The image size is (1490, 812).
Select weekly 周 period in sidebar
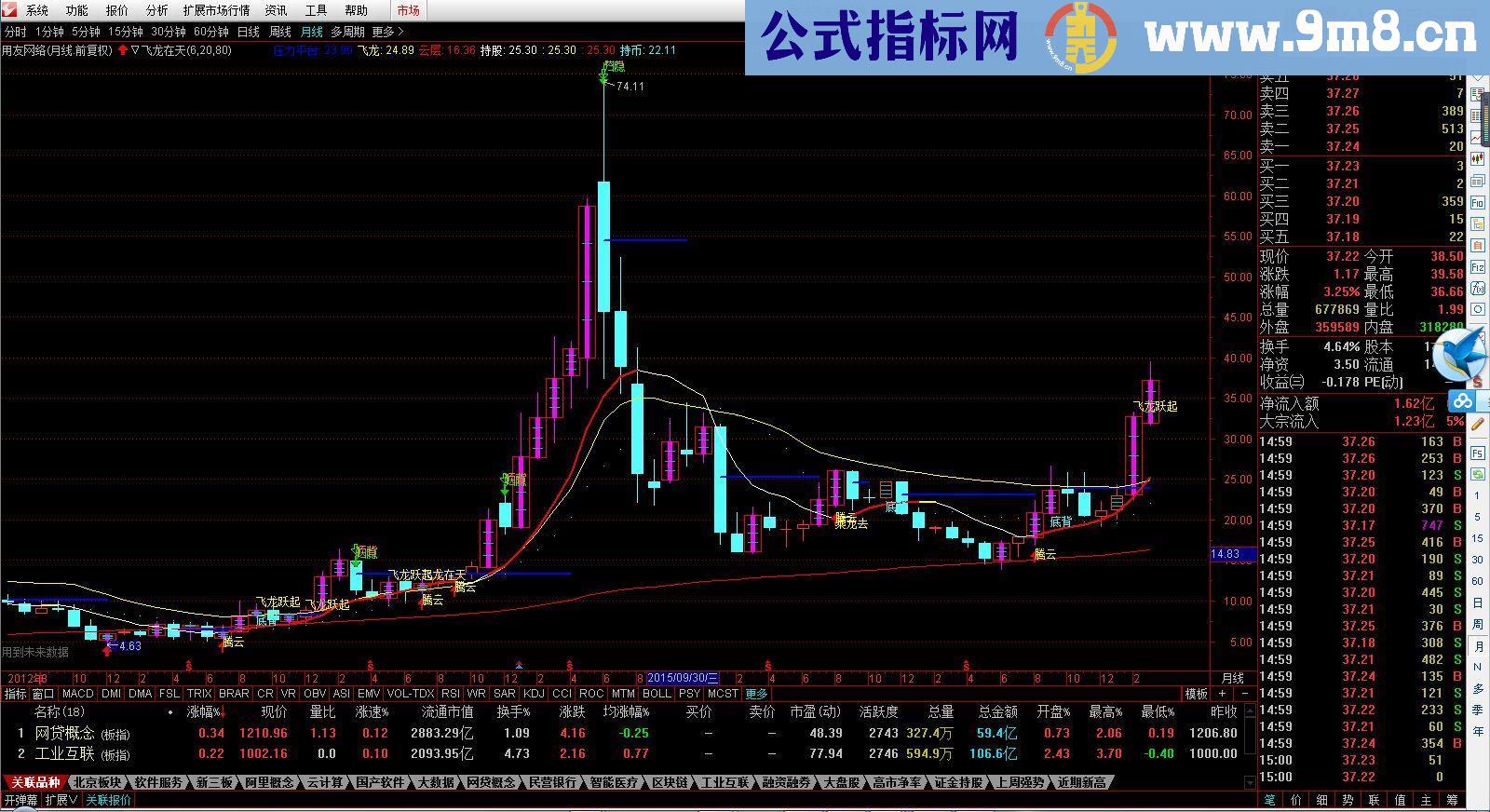tap(1478, 625)
